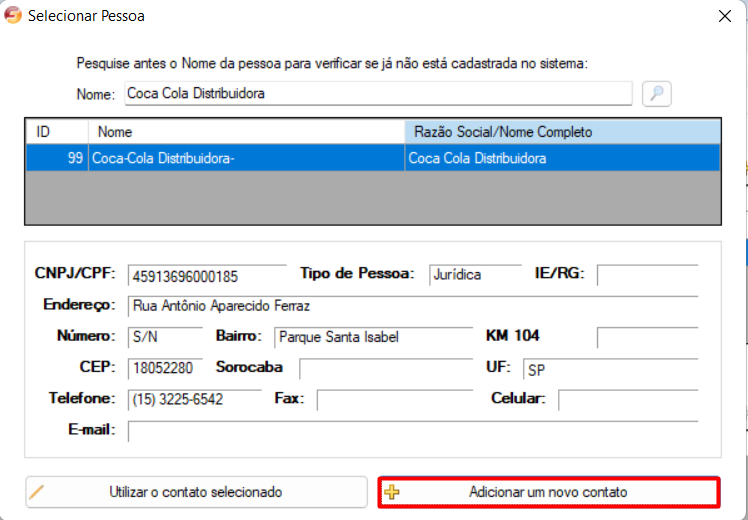Click the empty Celular field
Image resolution: width=748 pixels, height=520 pixels.
coord(628,400)
